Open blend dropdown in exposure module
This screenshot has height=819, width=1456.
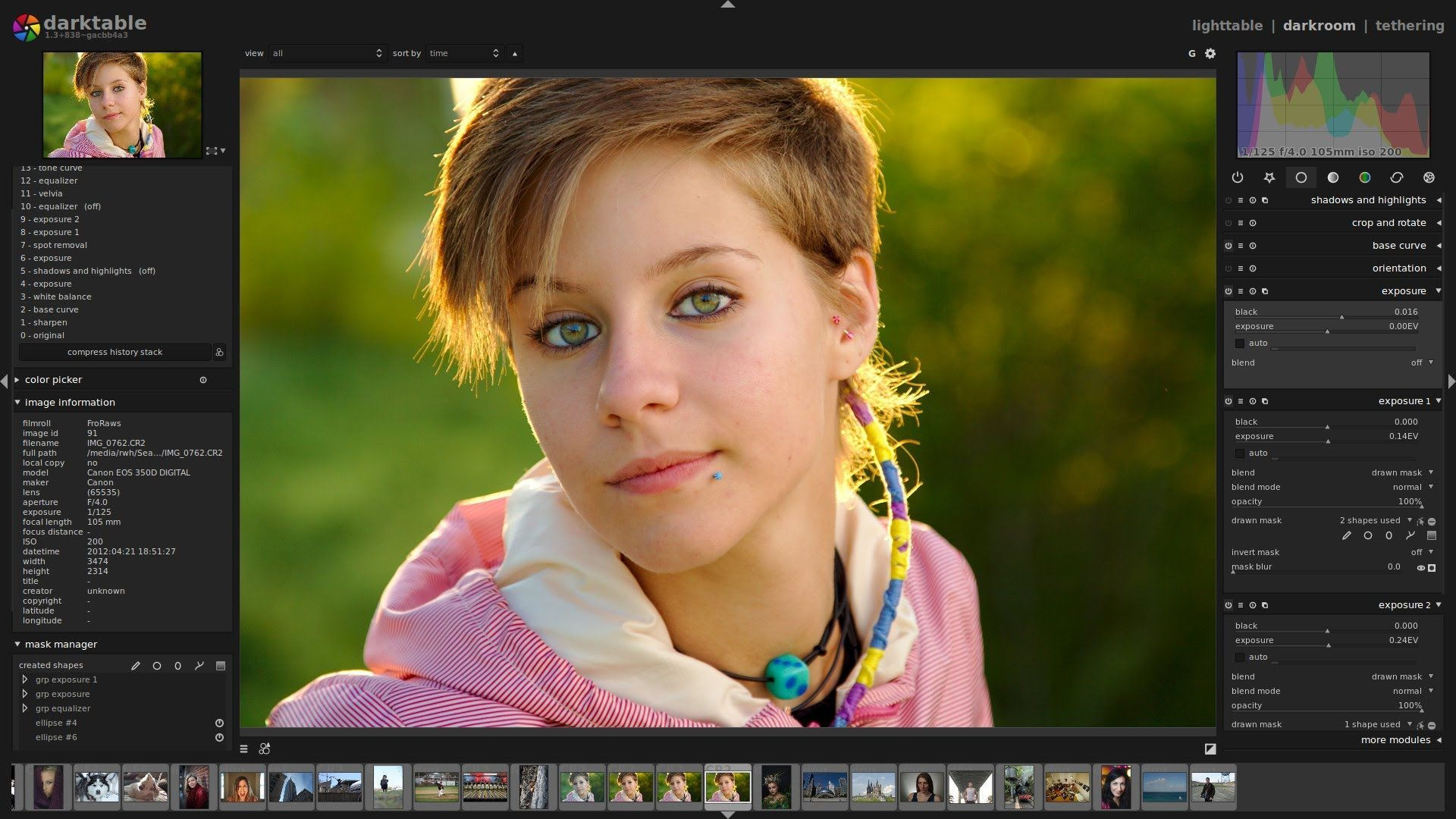click(1332, 362)
